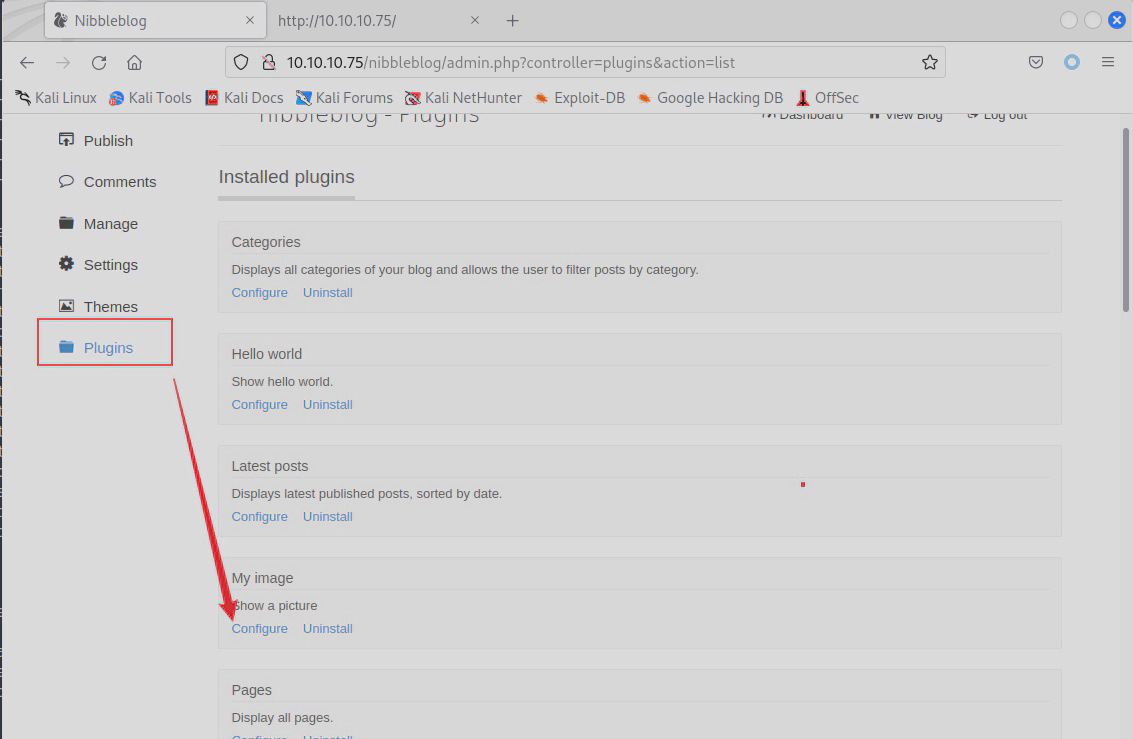Viewport: 1133px width, 739px height.
Task: Open Comments in sidebar
Action: click(x=120, y=182)
